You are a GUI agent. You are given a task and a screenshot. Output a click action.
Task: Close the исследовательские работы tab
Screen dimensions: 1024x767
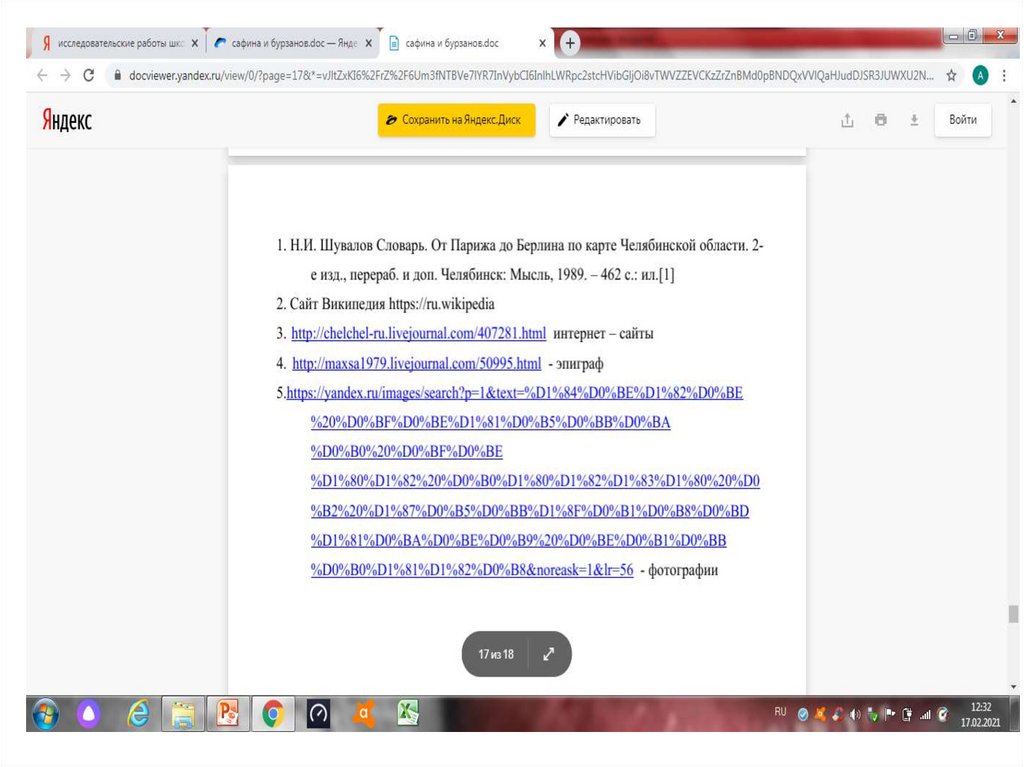pos(195,43)
